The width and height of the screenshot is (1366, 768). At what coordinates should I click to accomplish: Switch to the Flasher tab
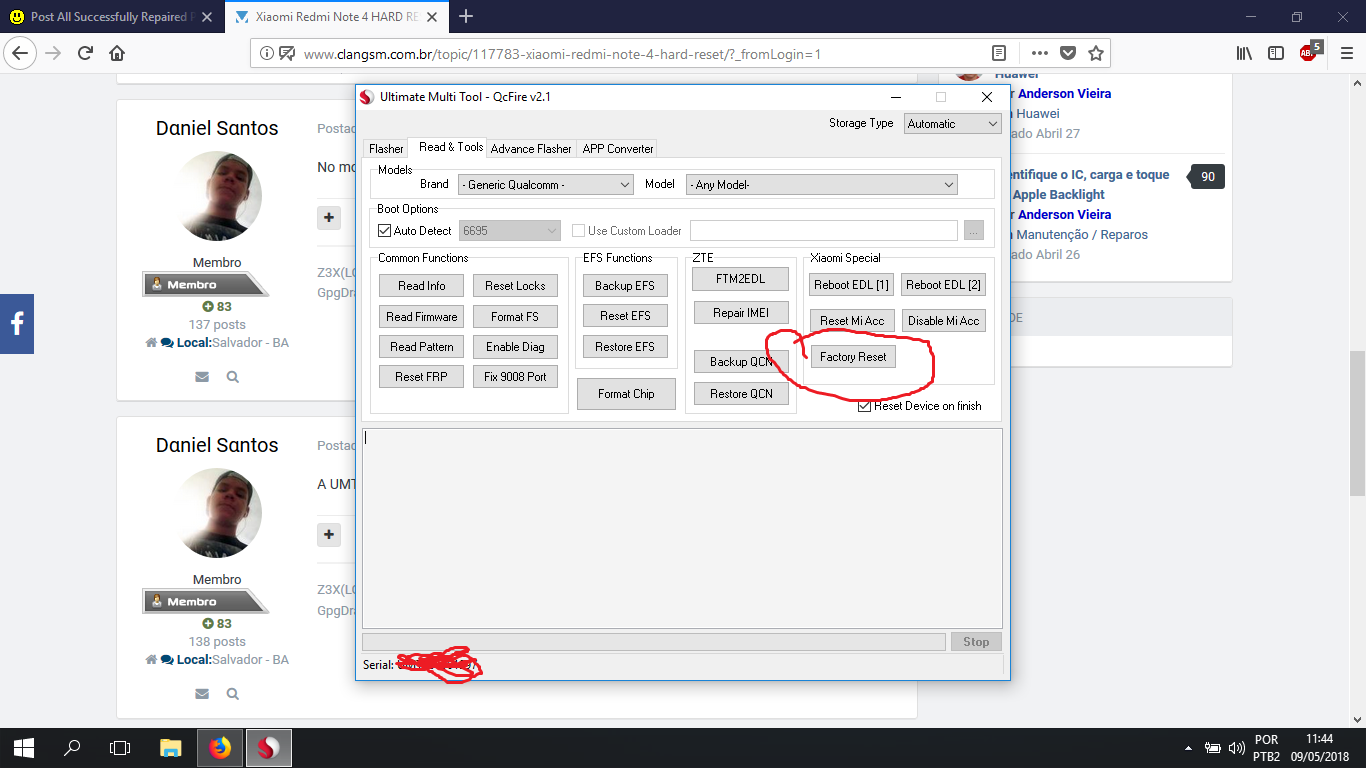(386, 149)
